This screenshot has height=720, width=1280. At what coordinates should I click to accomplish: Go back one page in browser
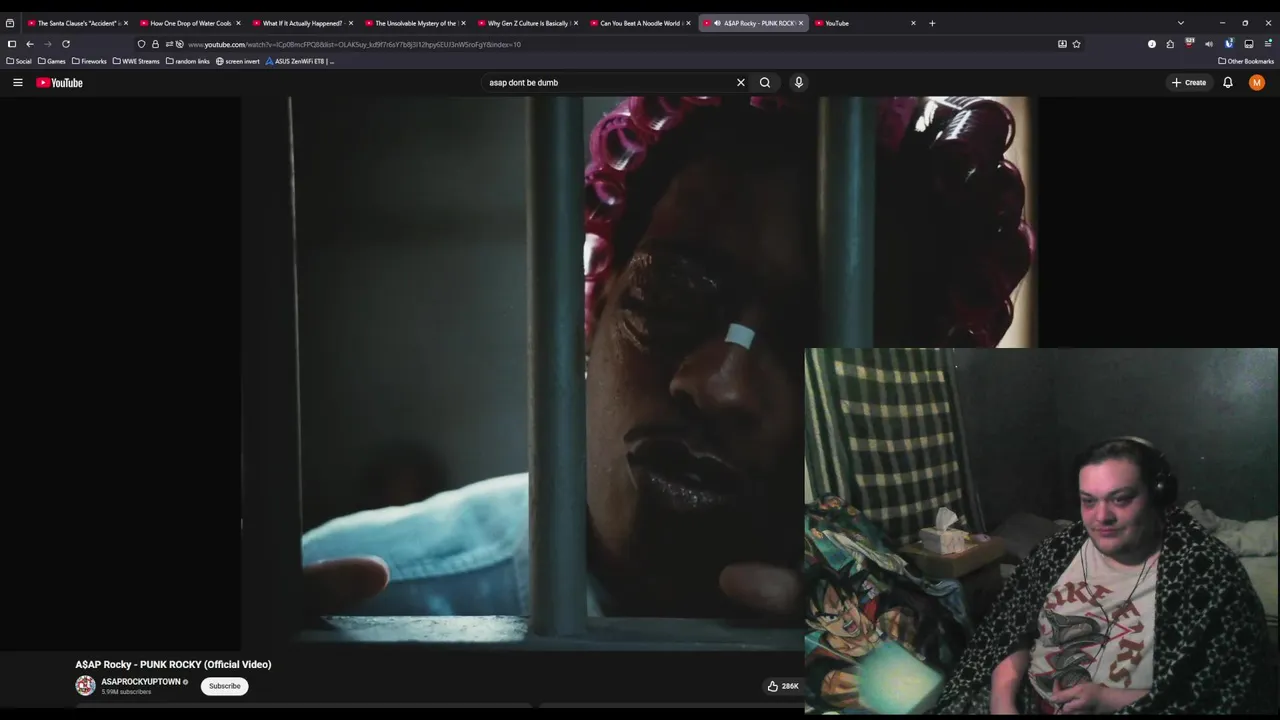[x=30, y=44]
